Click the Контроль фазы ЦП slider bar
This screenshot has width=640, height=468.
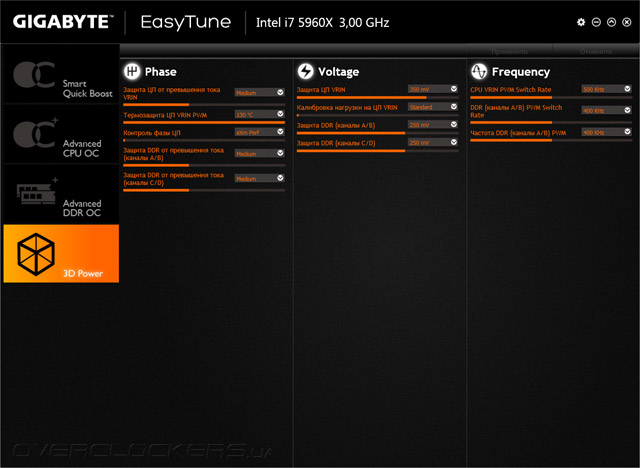pyautogui.click(x=204, y=140)
